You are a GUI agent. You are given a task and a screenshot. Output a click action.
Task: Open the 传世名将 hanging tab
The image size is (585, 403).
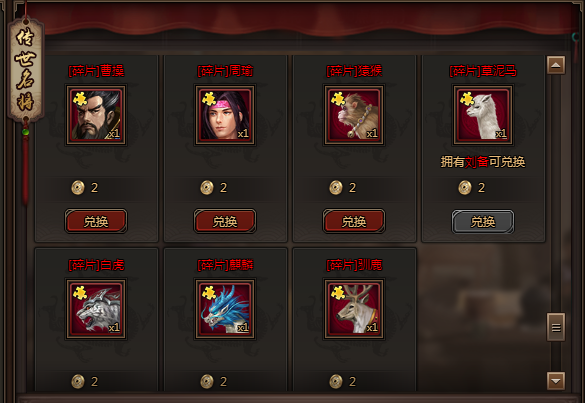(26, 70)
